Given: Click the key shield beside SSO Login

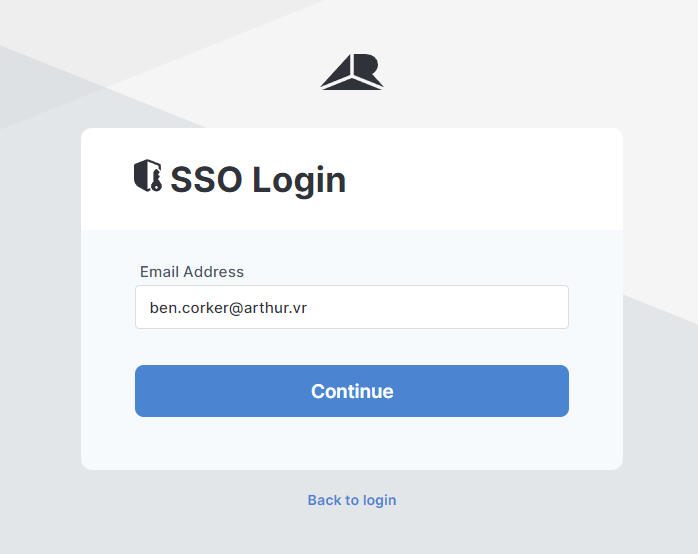Looking at the screenshot, I should [x=148, y=176].
